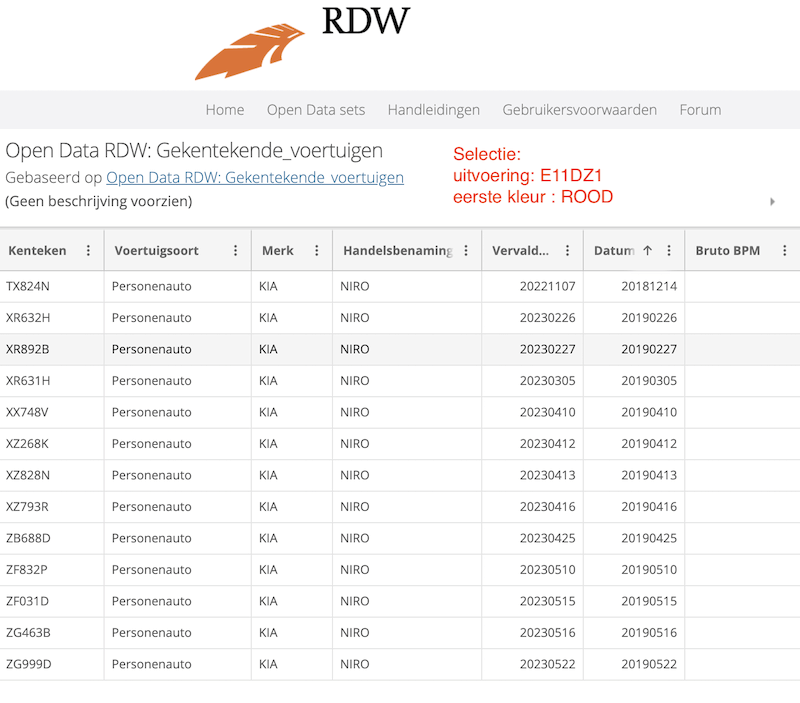800x703 pixels.
Task: Click NIRO in the XR892B row
Action: click(x=355, y=349)
